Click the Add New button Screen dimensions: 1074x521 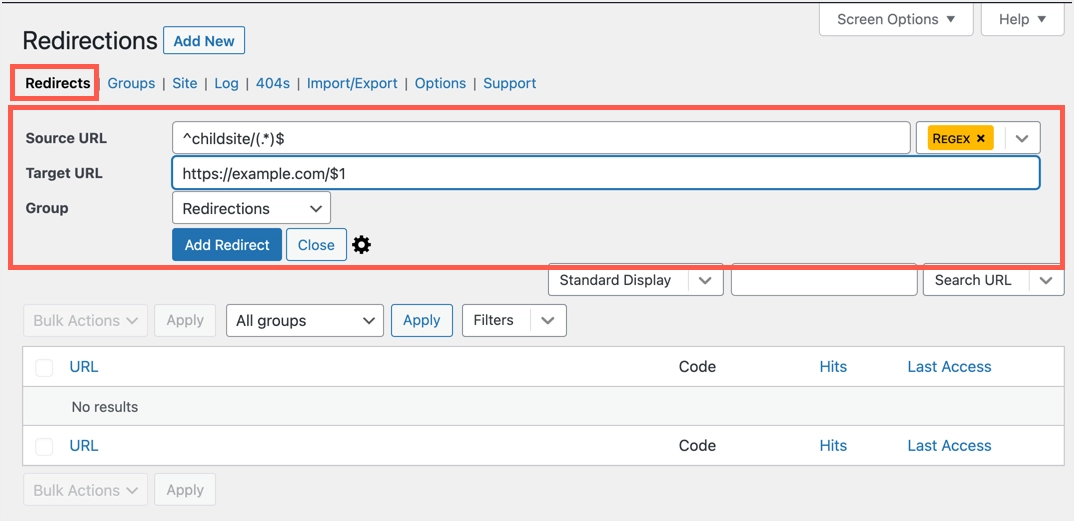coord(204,41)
